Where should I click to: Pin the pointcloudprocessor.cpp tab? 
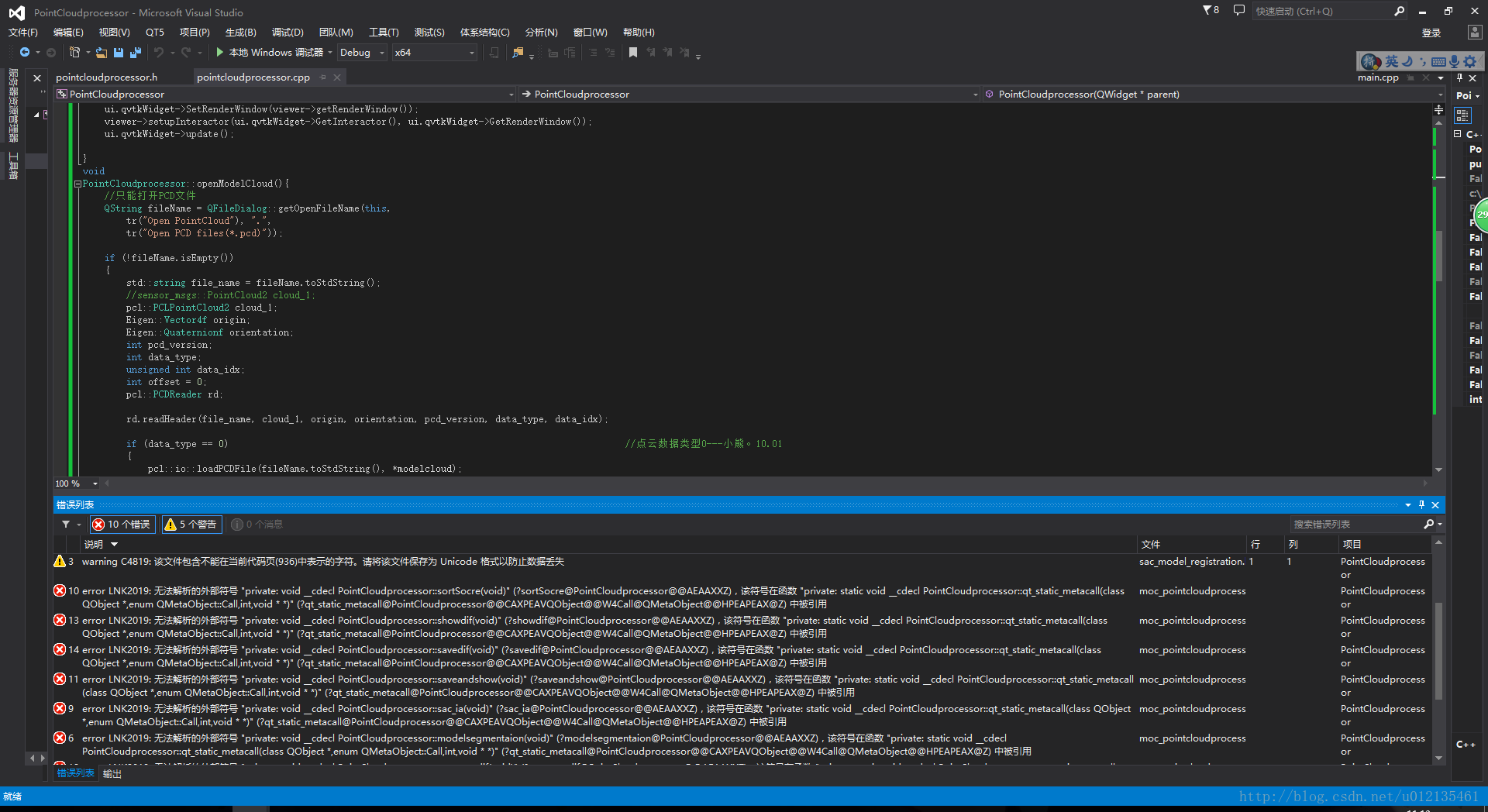pos(323,77)
